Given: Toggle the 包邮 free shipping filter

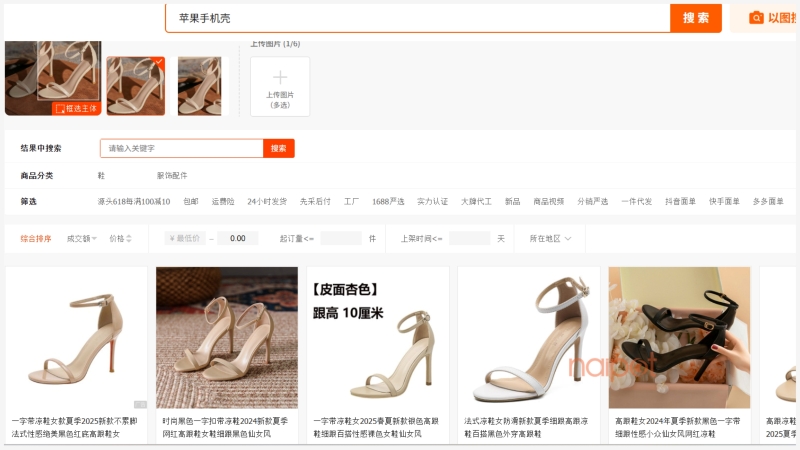Looking at the screenshot, I should point(191,201).
